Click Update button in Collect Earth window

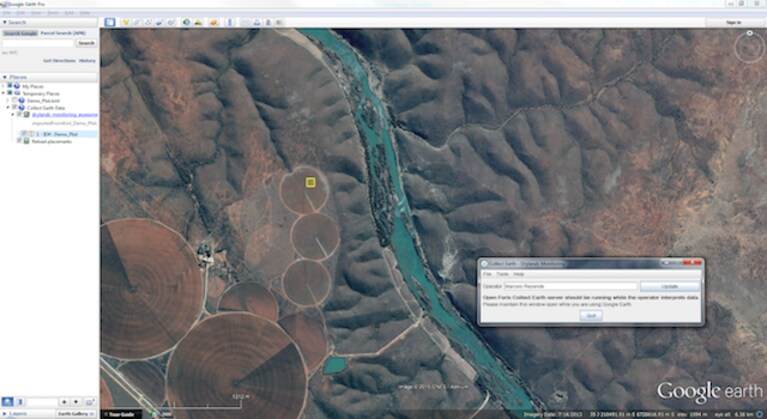[x=670, y=286]
